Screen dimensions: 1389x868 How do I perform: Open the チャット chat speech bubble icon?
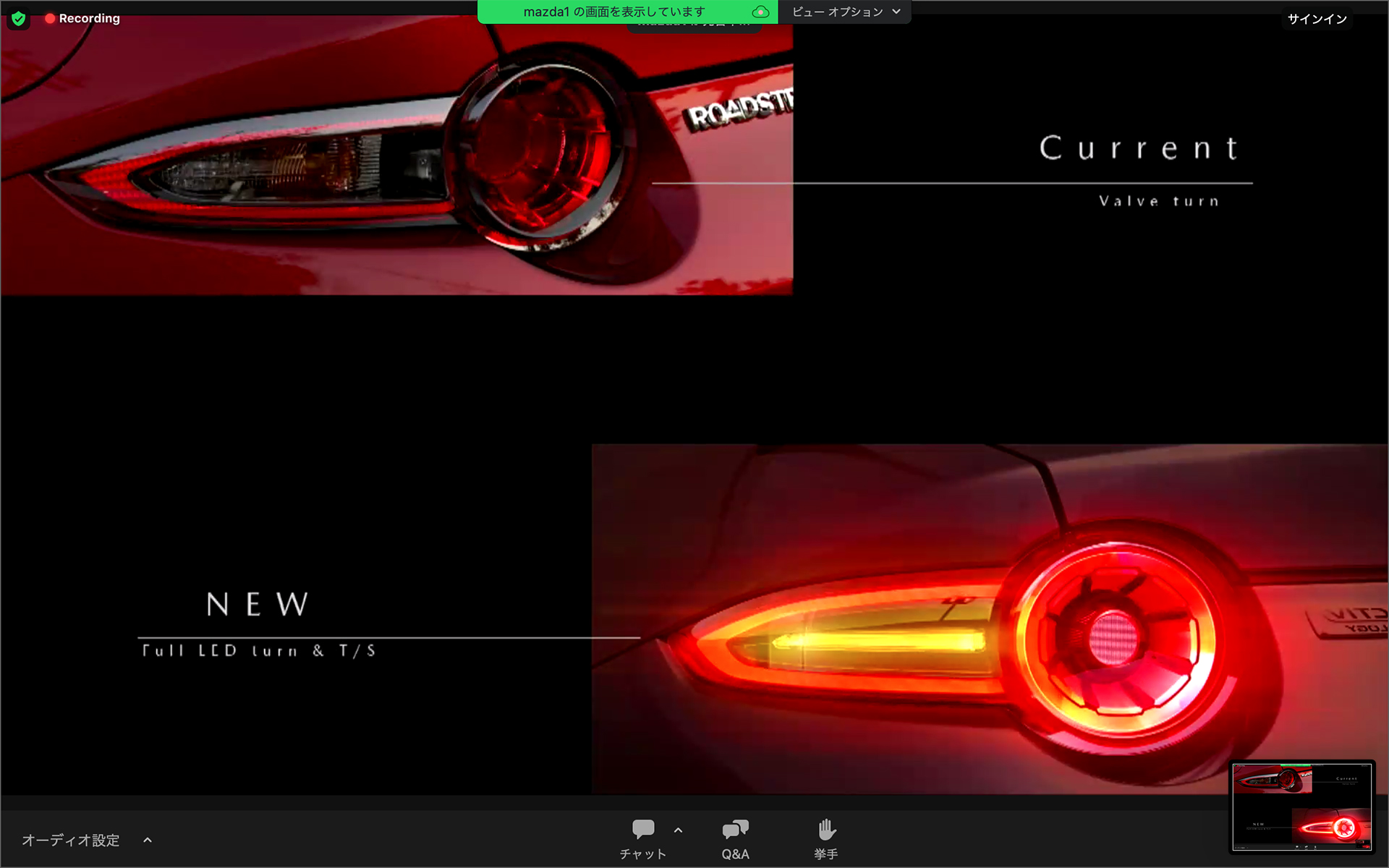point(642,829)
